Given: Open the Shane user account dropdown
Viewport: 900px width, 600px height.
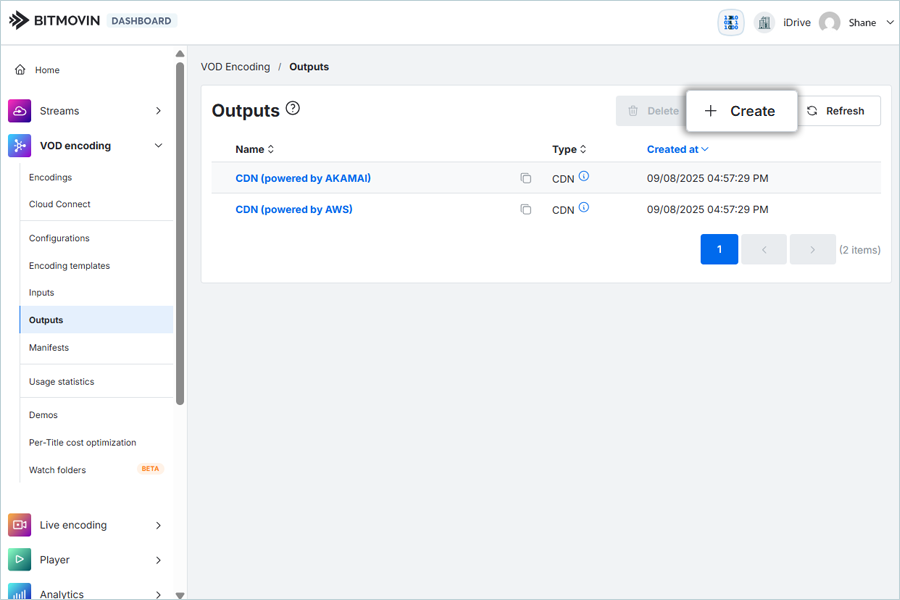Looking at the screenshot, I should click(x=889, y=23).
